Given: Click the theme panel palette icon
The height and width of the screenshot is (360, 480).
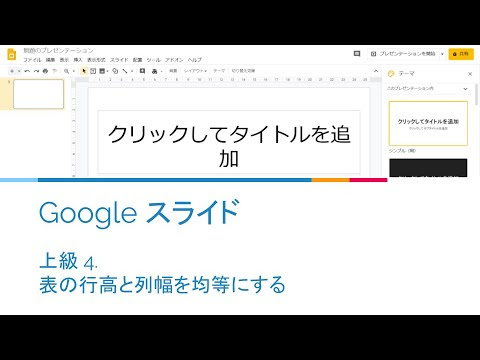Looking at the screenshot, I should click(391, 73).
